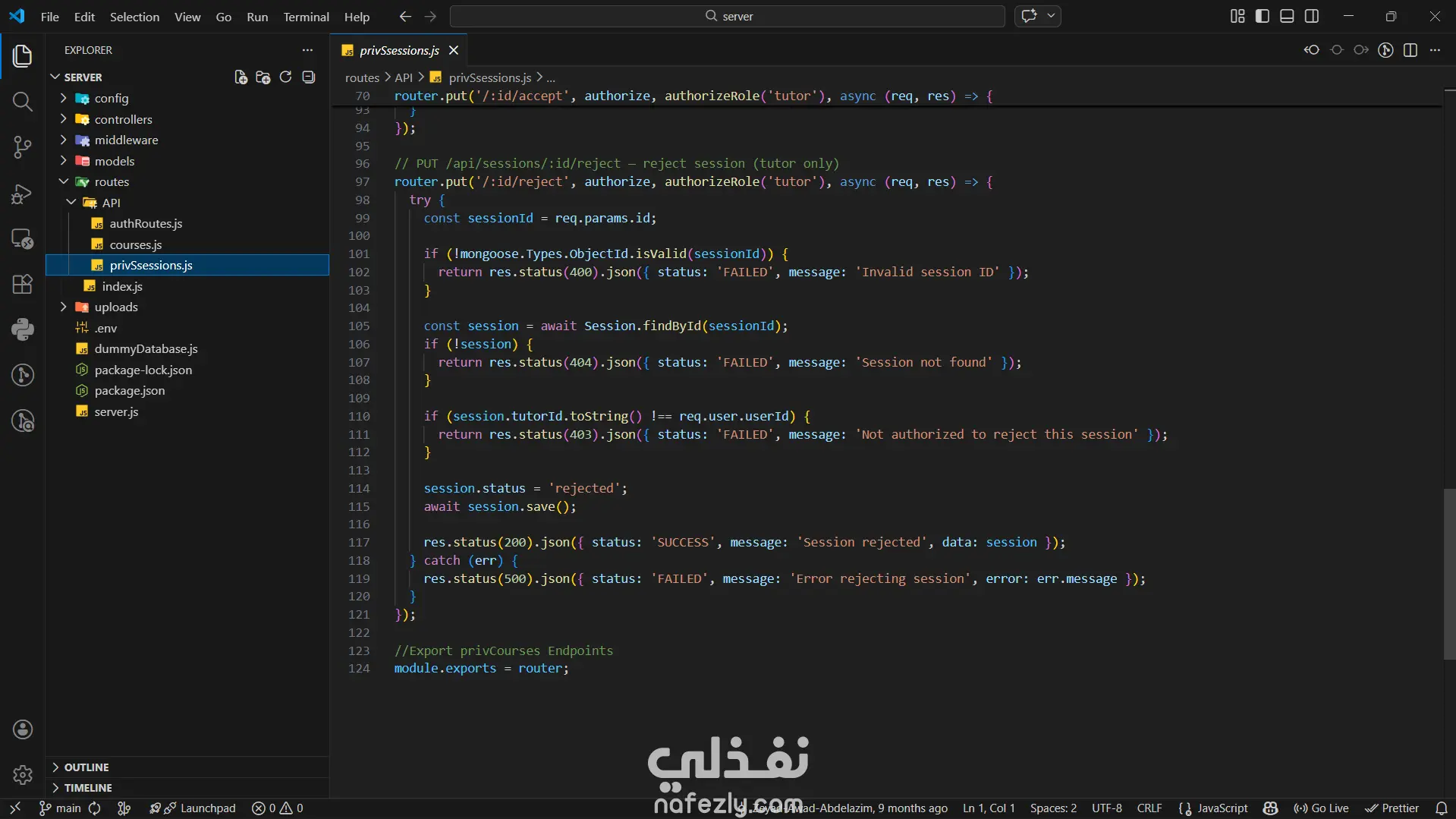Viewport: 1456px width, 819px height.
Task: Open the Explorer view in the activity bar
Action: point(23,55)
